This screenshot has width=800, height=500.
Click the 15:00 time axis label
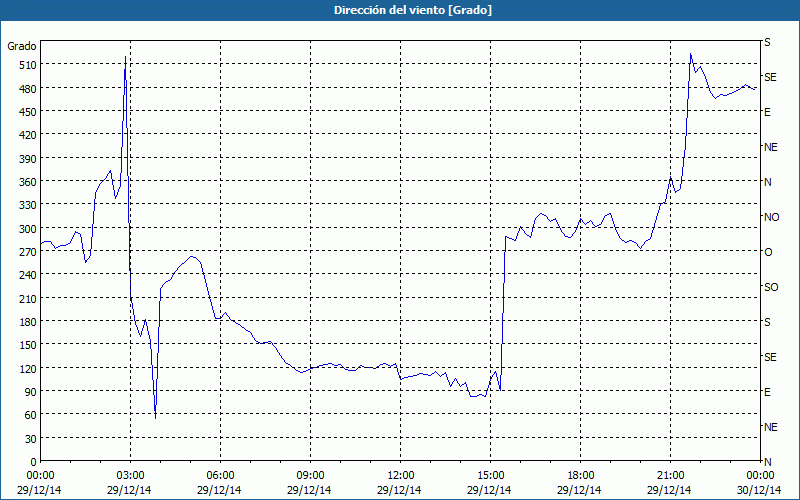(x=490, y=476)
